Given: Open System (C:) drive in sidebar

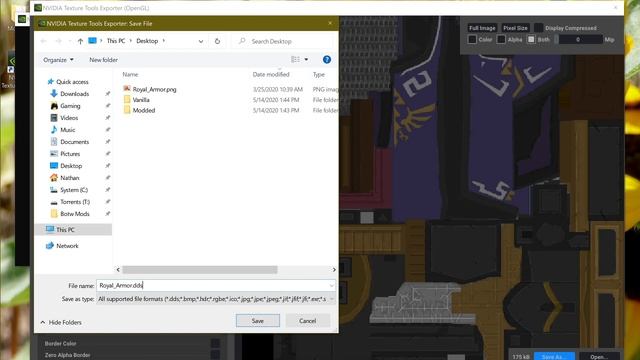Looking at the screenshot, I should [x=74, y=190].
